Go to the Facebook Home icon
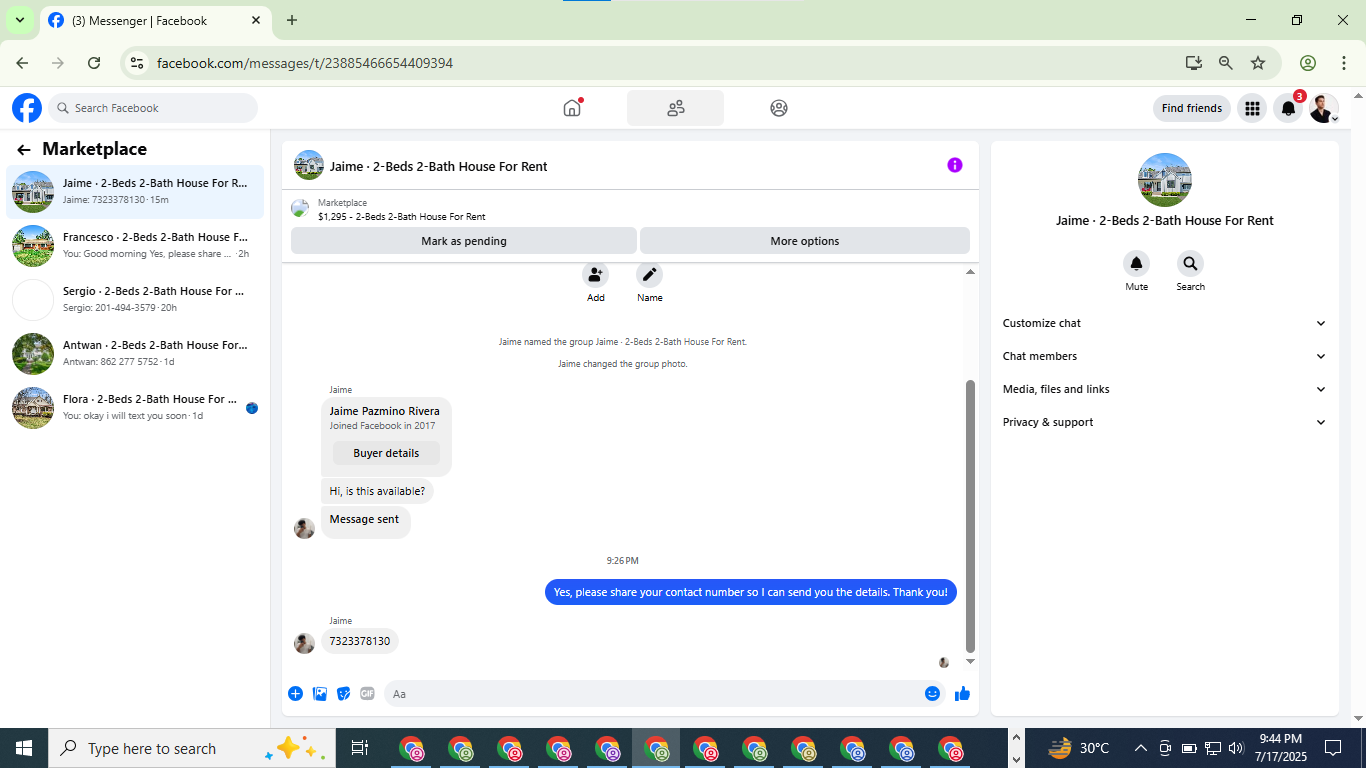 [x=572, y=108]
